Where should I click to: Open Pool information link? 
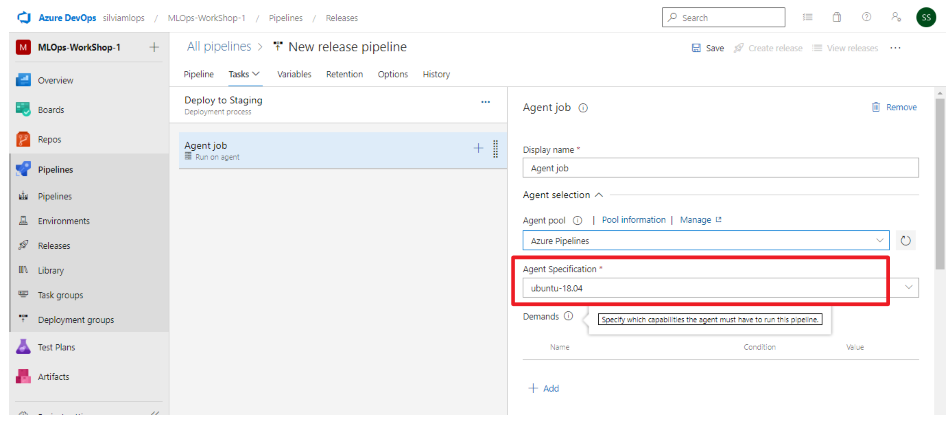633,220
